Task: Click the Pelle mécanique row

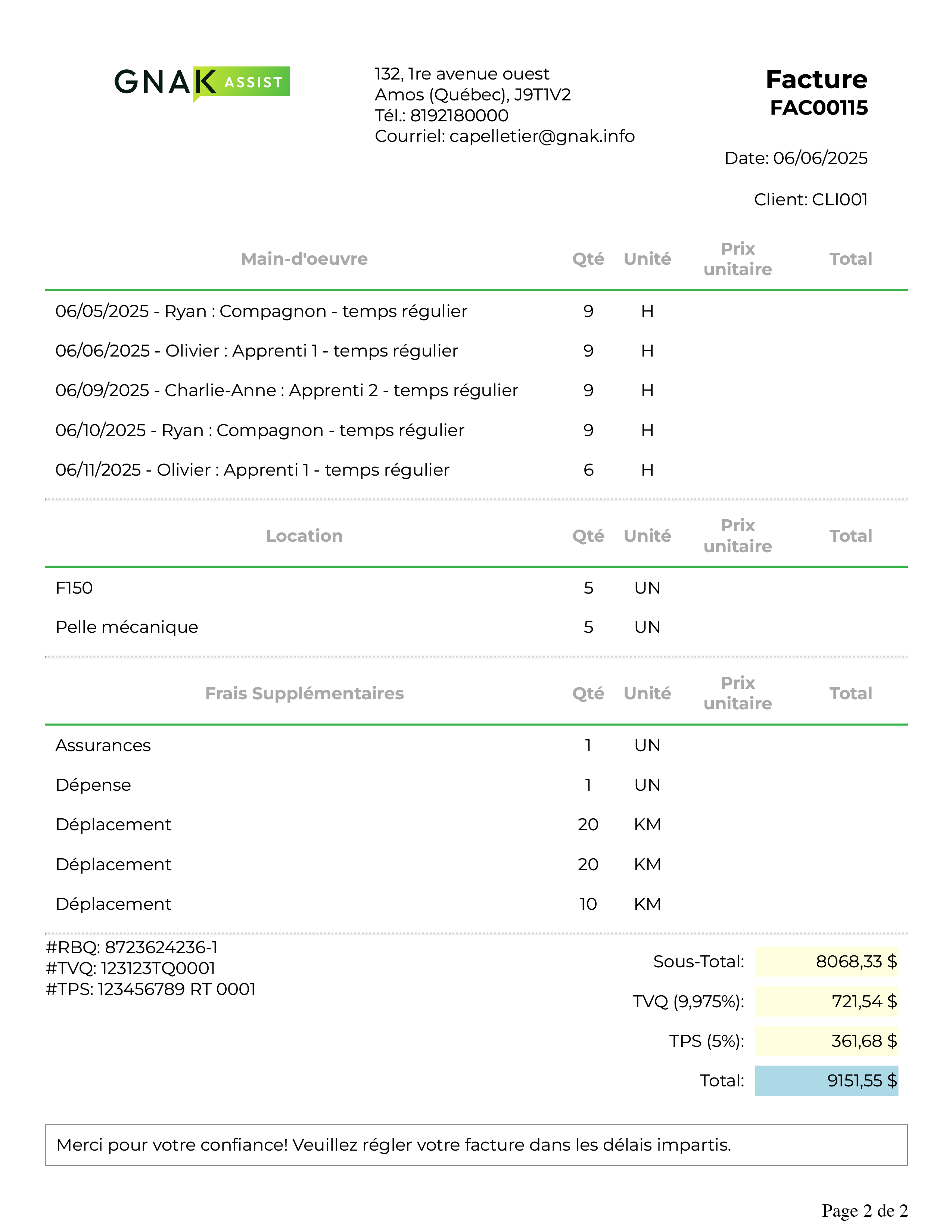Action: (476, 627)
